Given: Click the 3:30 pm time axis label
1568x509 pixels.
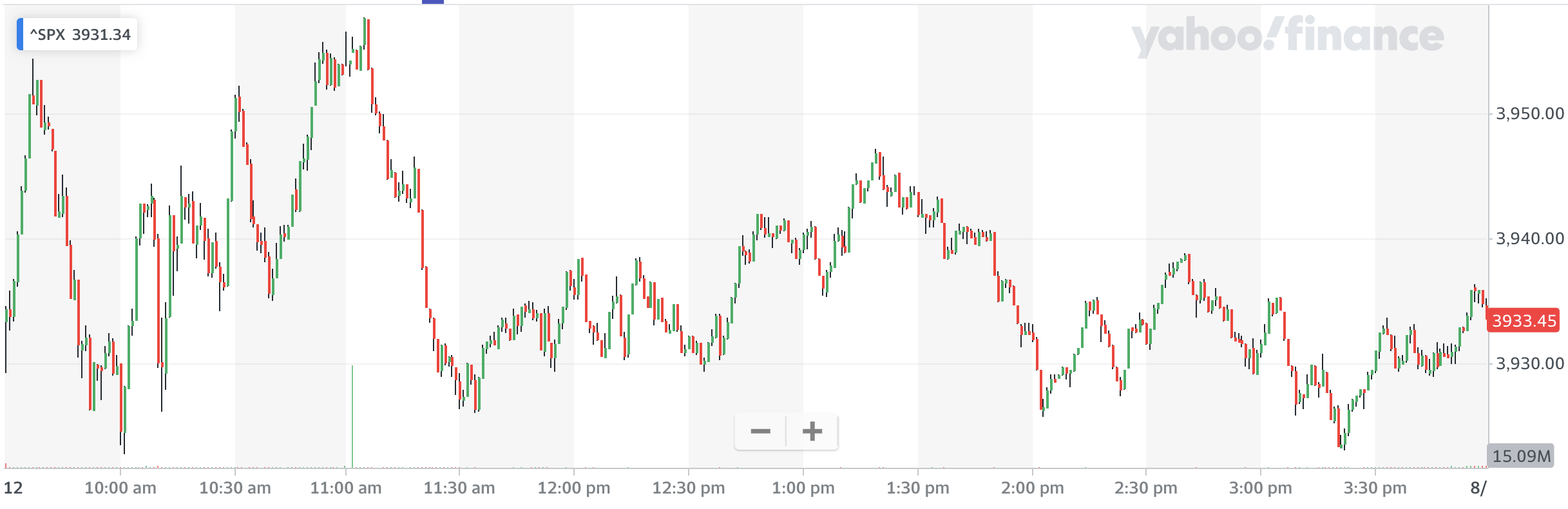Looking at the screenshot, I should pos(1375,488).
